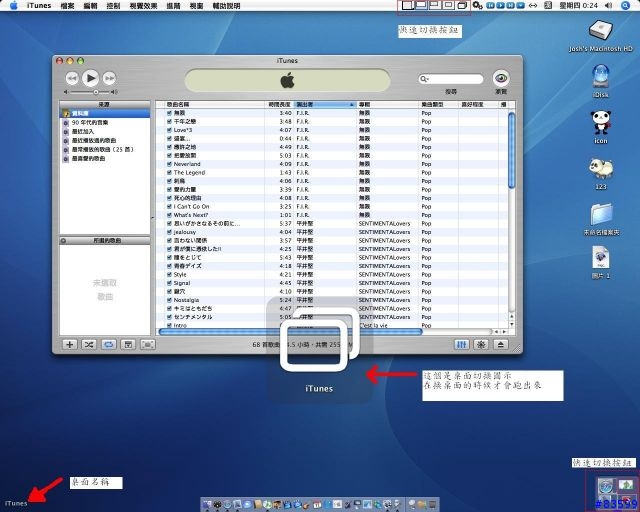Sort by the 樂曲類型 column header
Viewport: 640px width, 512px height.
439,105
